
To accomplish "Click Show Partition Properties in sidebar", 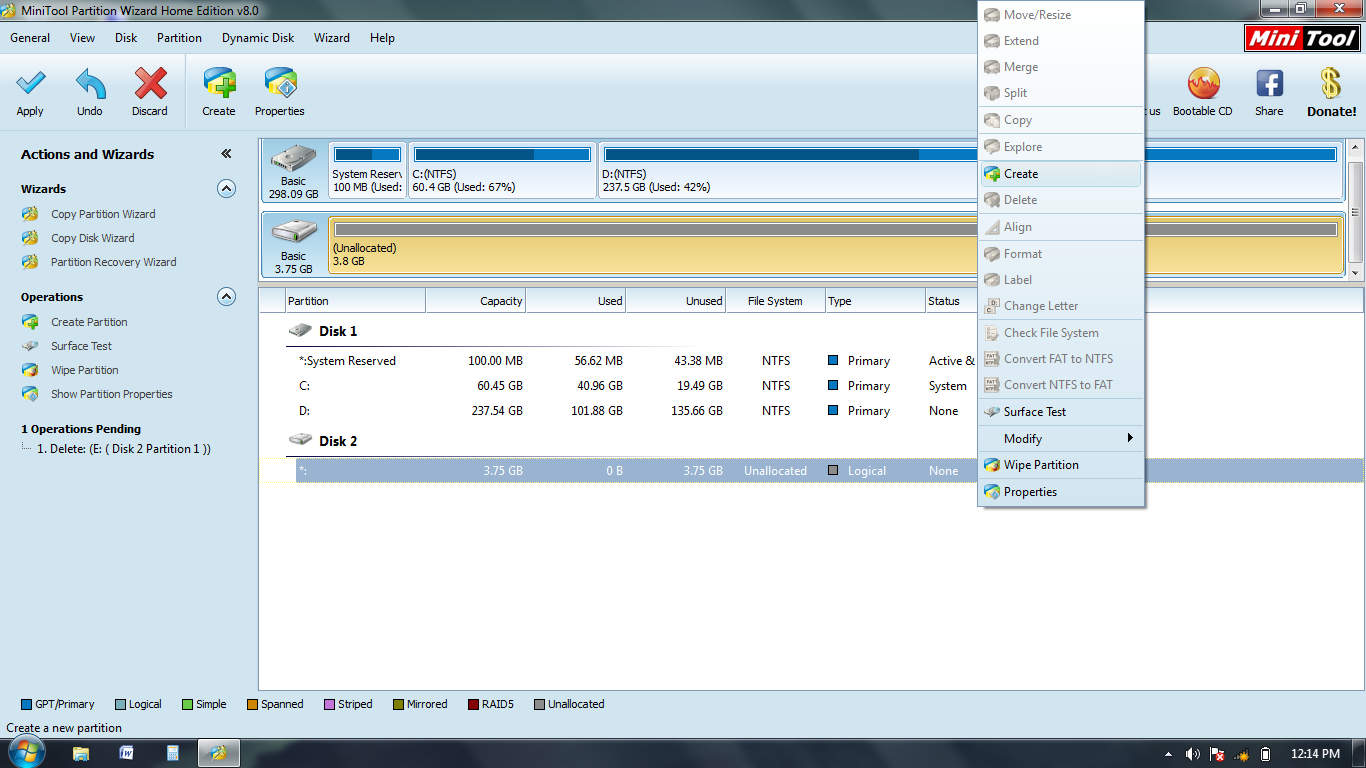I will [x=111, y=394].
